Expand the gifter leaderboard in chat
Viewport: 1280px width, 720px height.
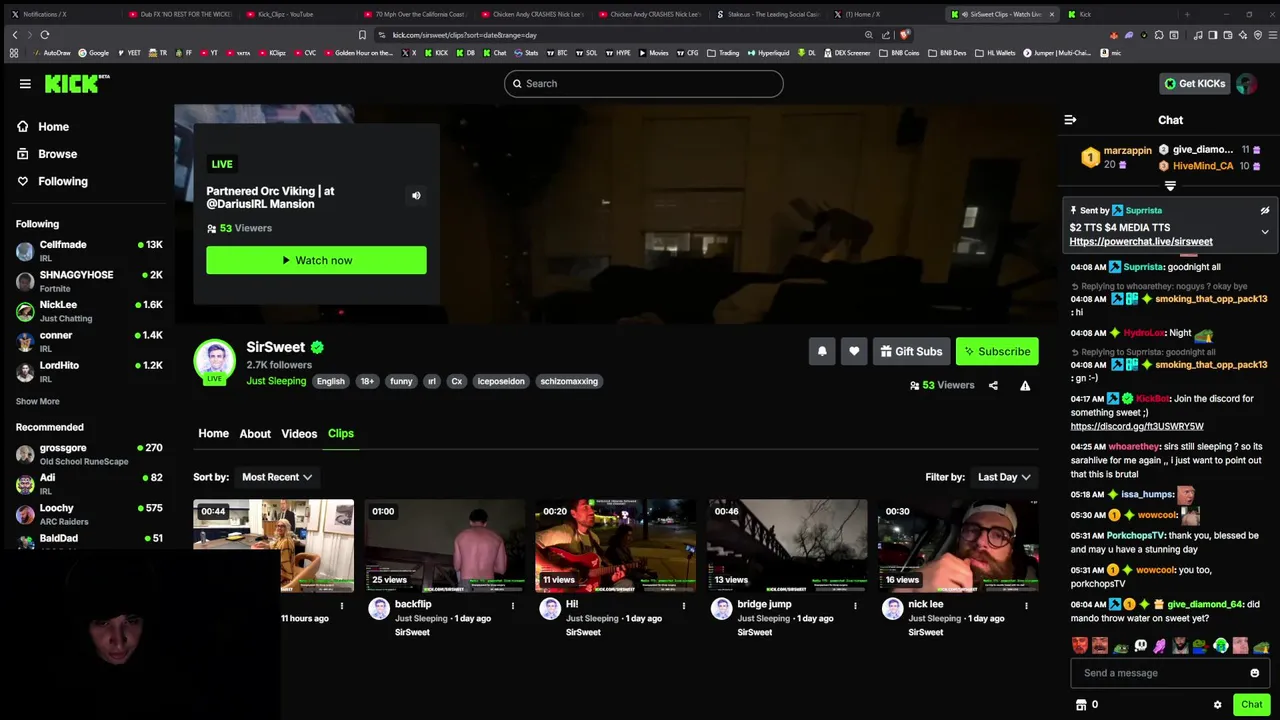coord(1170,186)
